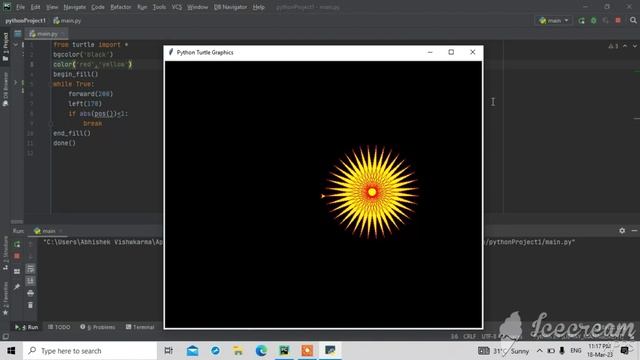The height and width of the screenshot is (360, 640).
Task: Click the Print icon in Run console
Action: (x=30, y=293)
